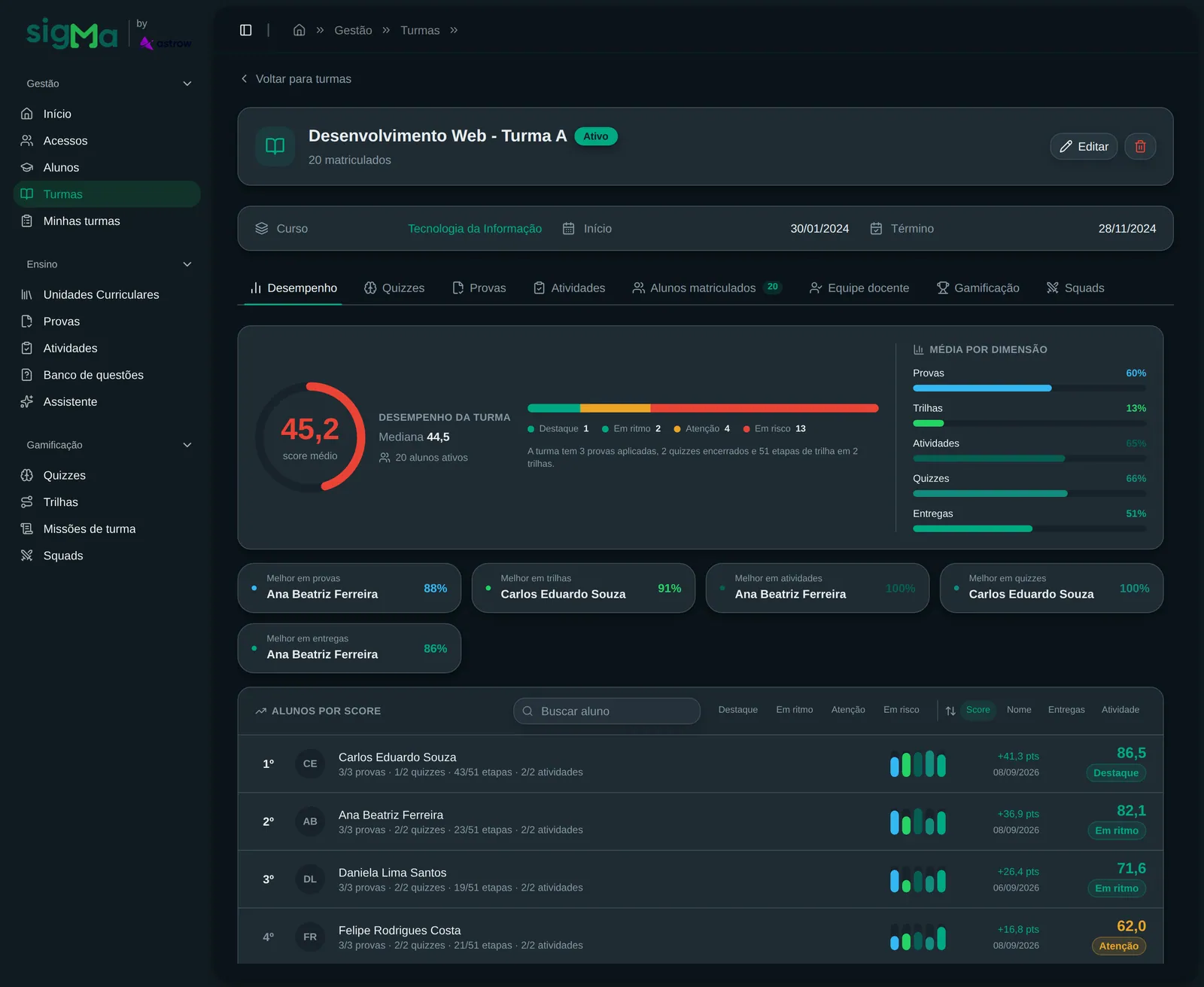Viewport: 1204px width, 987px height.
Task: Focus the Buscar aluno search field
Action: 607,711
